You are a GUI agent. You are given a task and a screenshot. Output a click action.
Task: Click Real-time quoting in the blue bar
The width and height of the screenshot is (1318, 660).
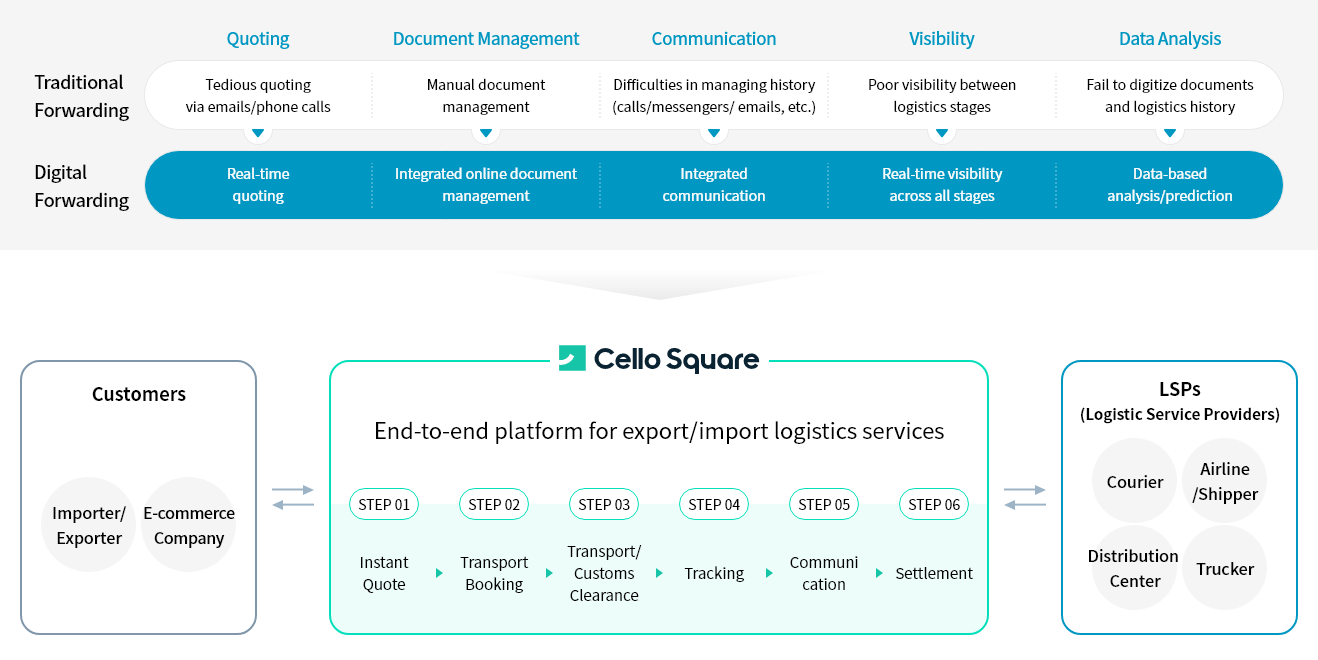[258, 185]
